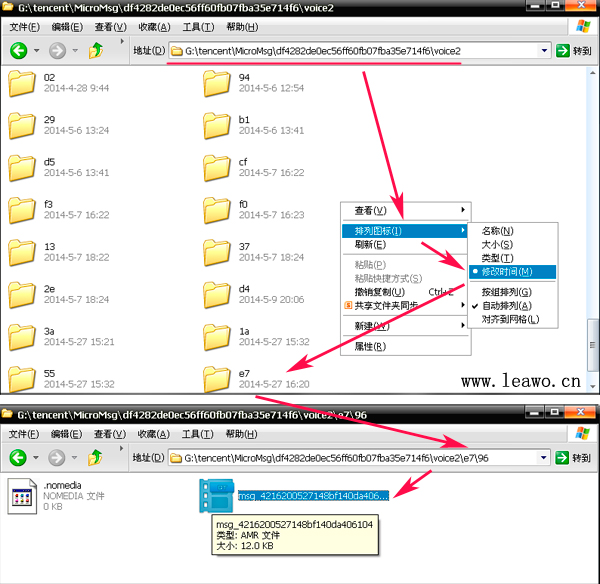The height and width of the screenshot is (584, 600).
Task: Toggle 对齐到网格(L) option
Action: pyautogui.click(x=512, y=319)
